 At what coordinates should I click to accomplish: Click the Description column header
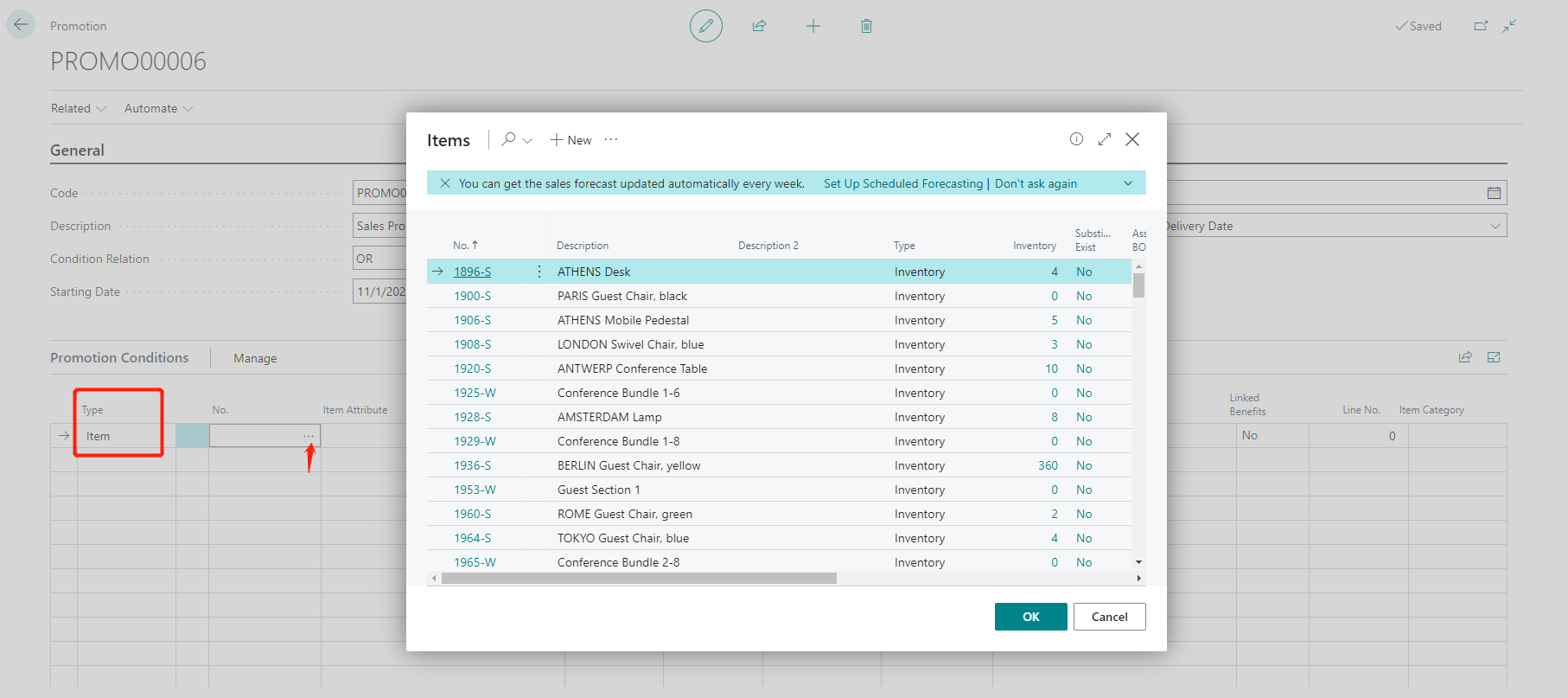(x=583, y=246)
